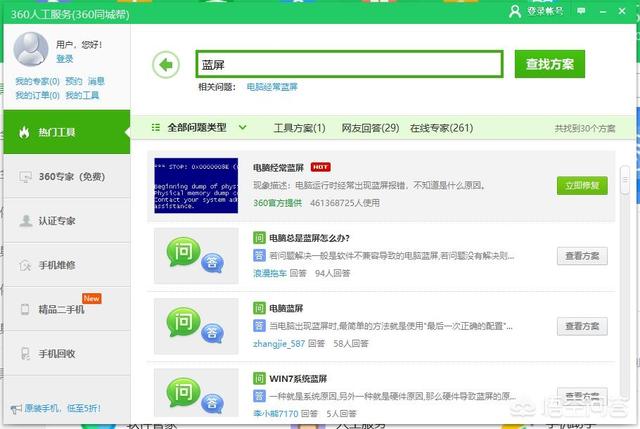Image resolution: width=640 pixels, height=429 pixels.
Task: Open 手机回收 in the sidebar
Action: pyautogui.click(x=67, y=353)
